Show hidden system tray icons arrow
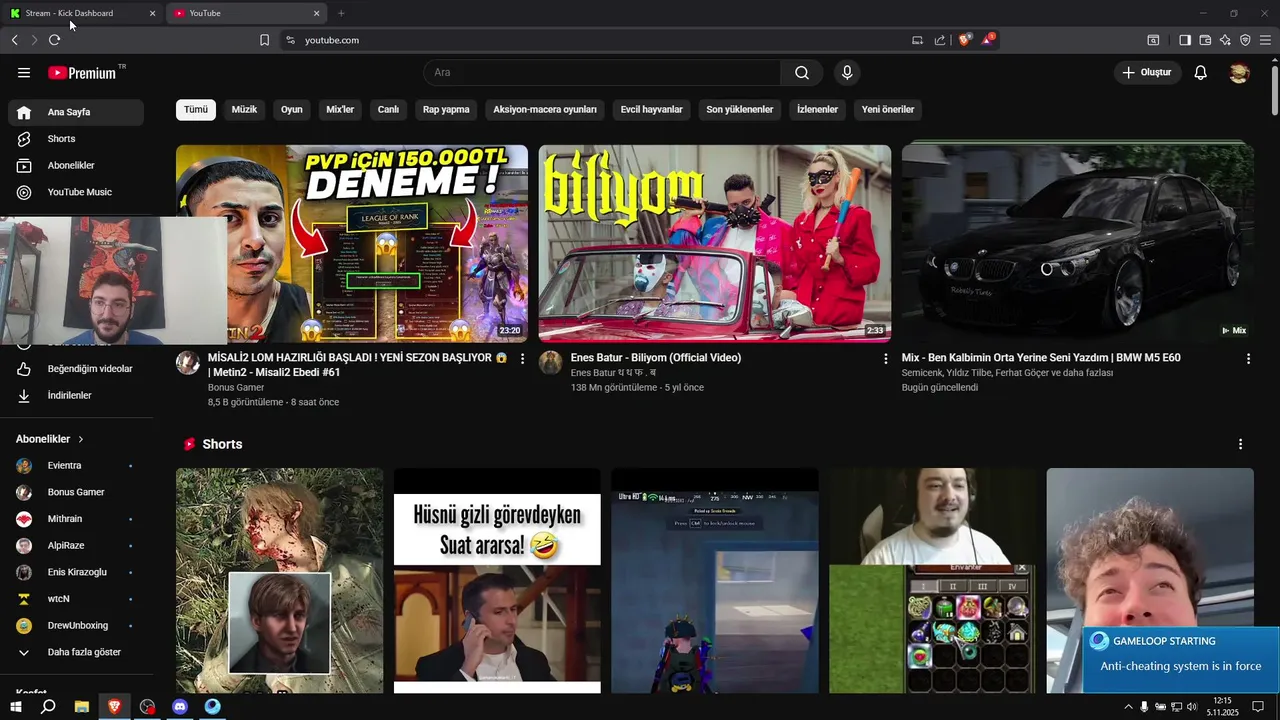The width and height of the screenshot is (1280, 720). [1129, 707]
